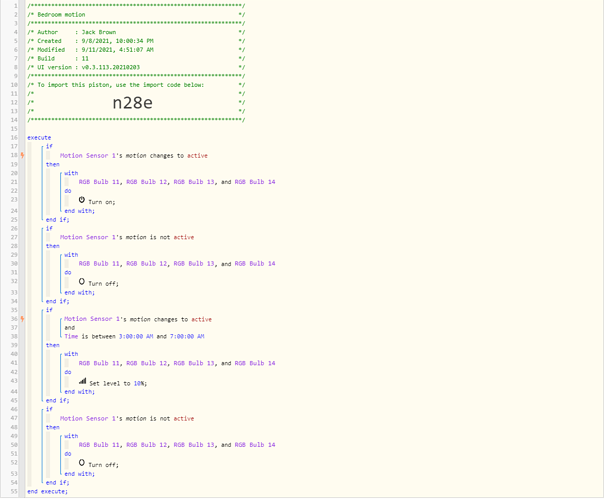This screenshot has width=608, height=499.
Task: Click the level bars icon beside Set level
Action: click(x=83, y=382)
